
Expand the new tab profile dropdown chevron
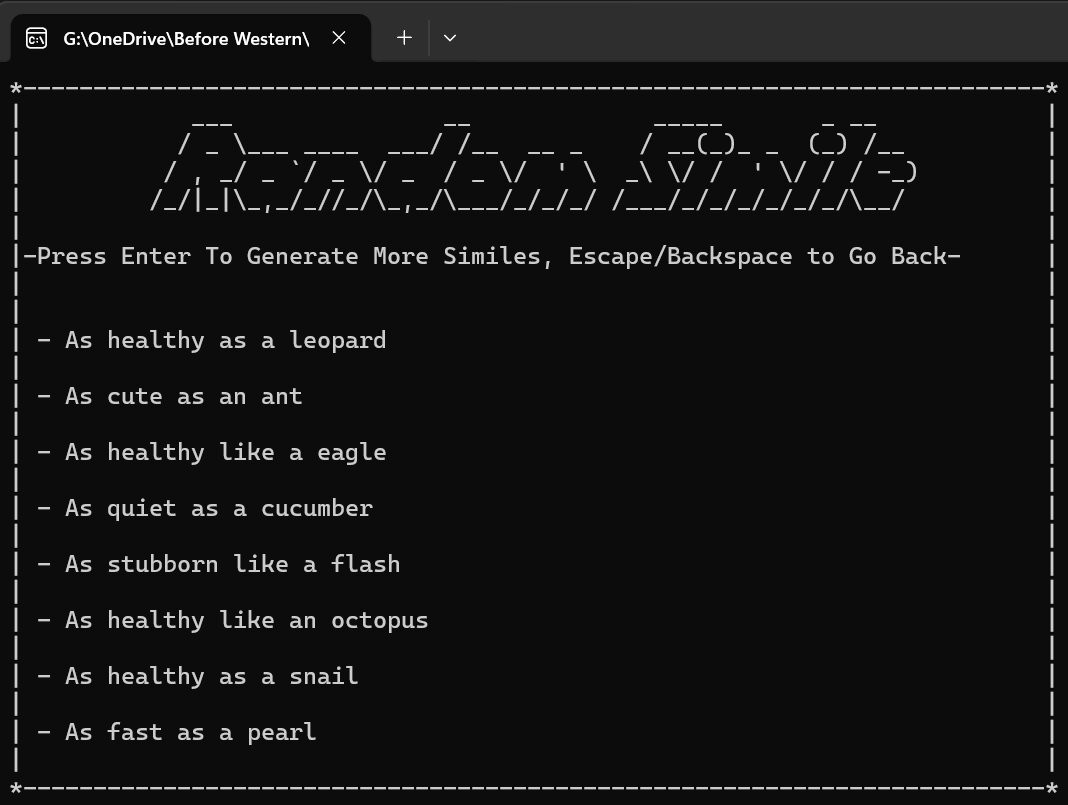[x=450, y=38]
